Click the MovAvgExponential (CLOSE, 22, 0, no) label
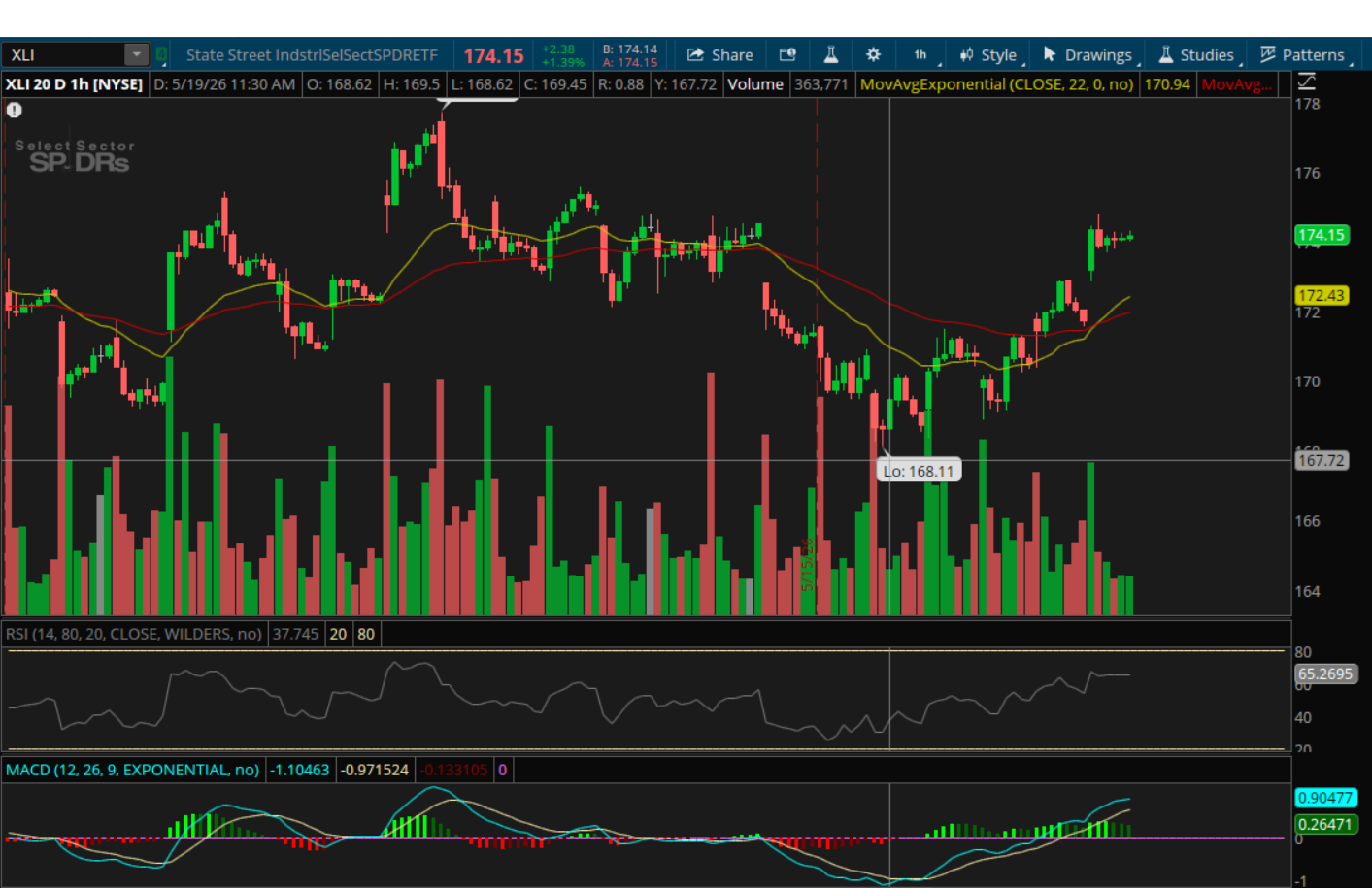Viewport: 1372px width, 888px height. [997, 84]
